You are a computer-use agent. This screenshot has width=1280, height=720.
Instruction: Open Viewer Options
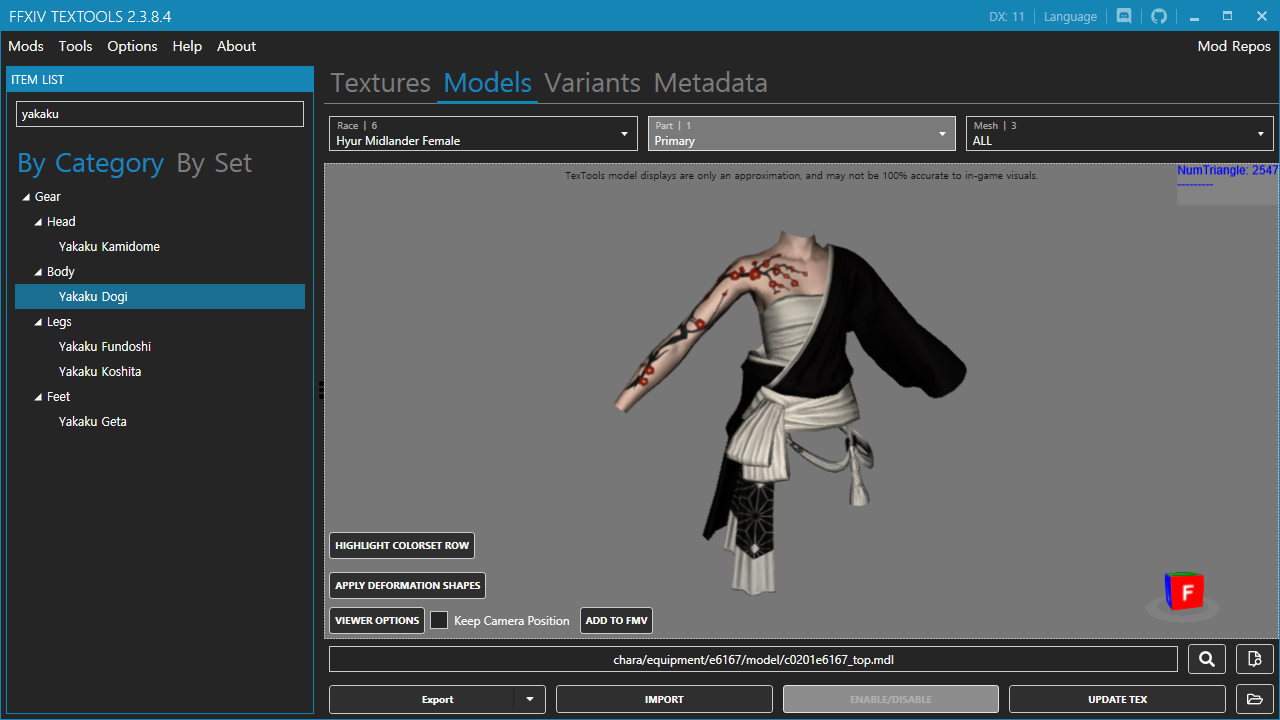377,620
